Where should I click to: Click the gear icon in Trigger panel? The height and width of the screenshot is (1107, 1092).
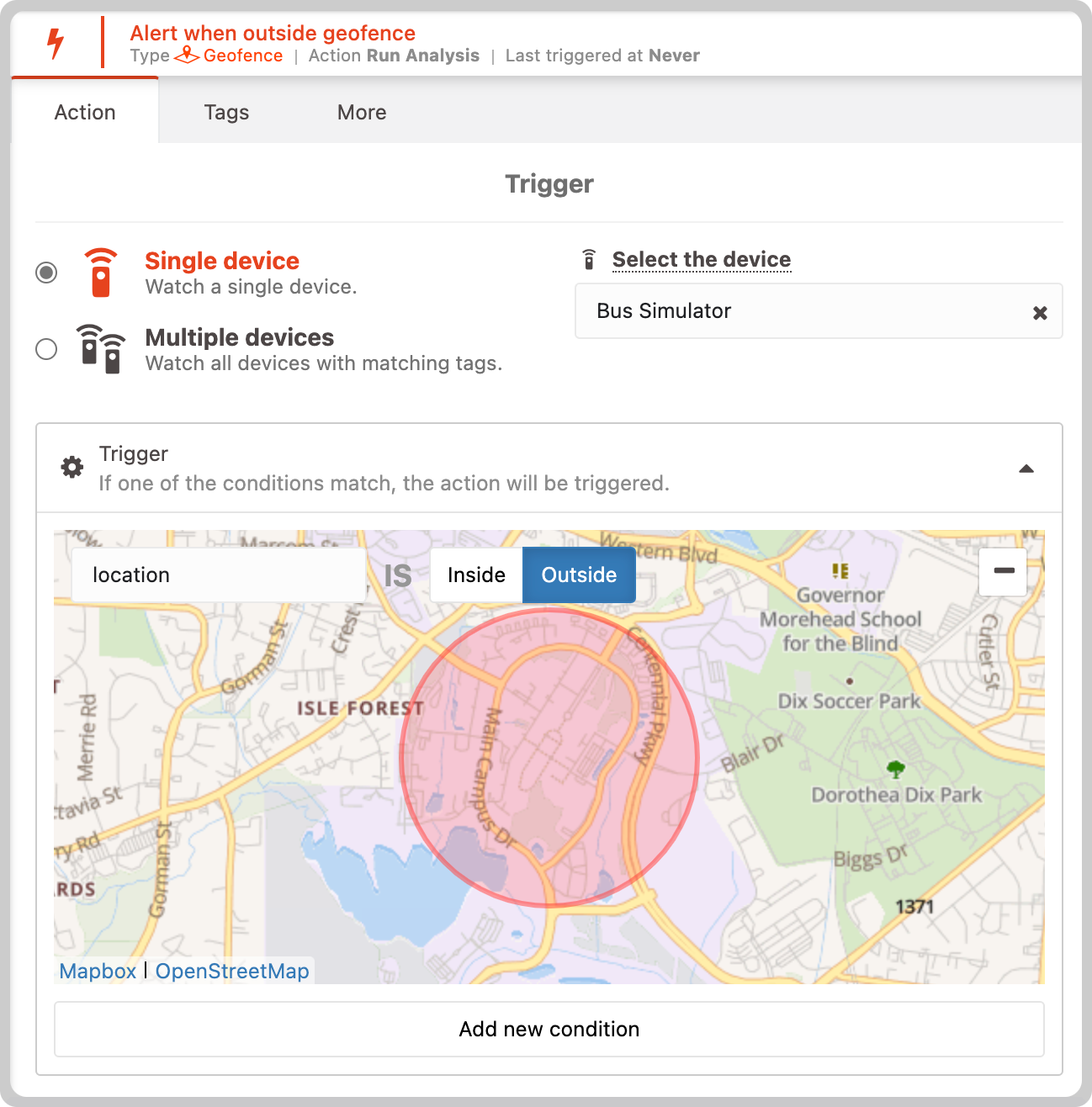pyautogui.click(x=72, y=467)
